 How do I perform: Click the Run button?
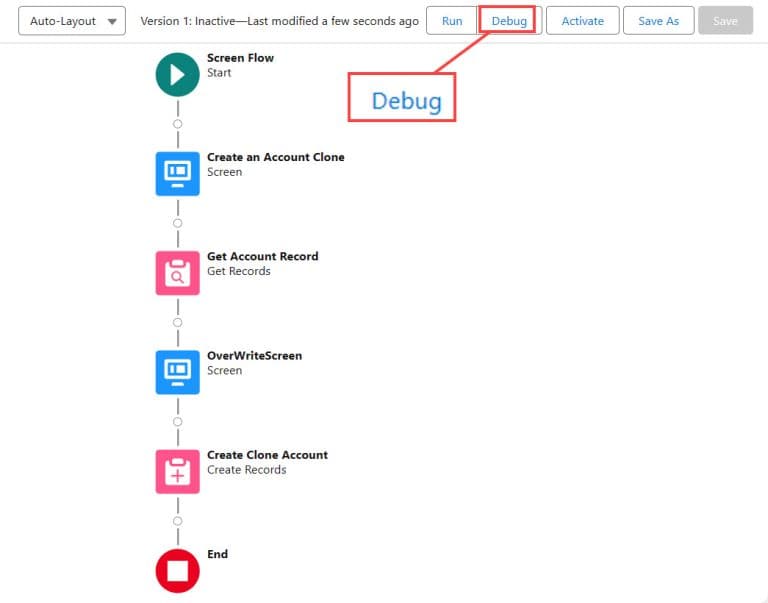point(452,21)
